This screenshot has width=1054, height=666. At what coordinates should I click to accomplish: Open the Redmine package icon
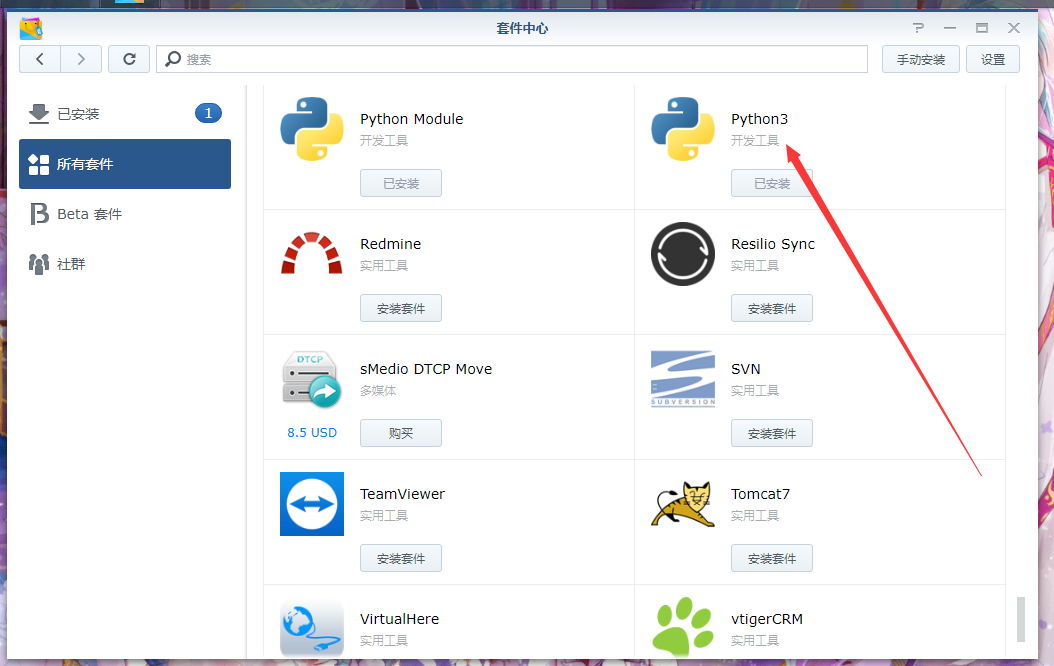[x=311, y=254]
